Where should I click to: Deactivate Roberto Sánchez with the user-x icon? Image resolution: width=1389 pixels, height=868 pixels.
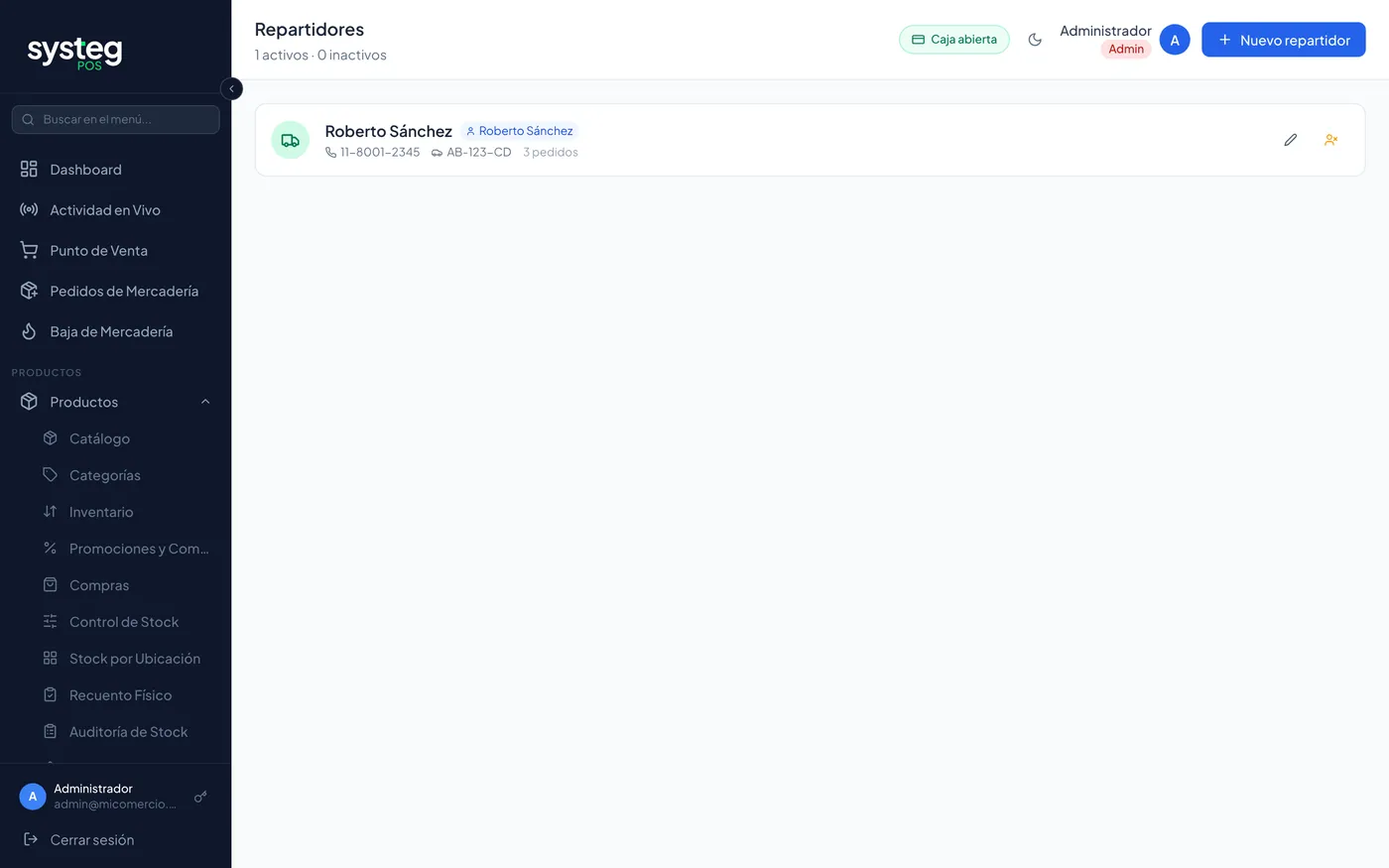(x=1331, y=140)
